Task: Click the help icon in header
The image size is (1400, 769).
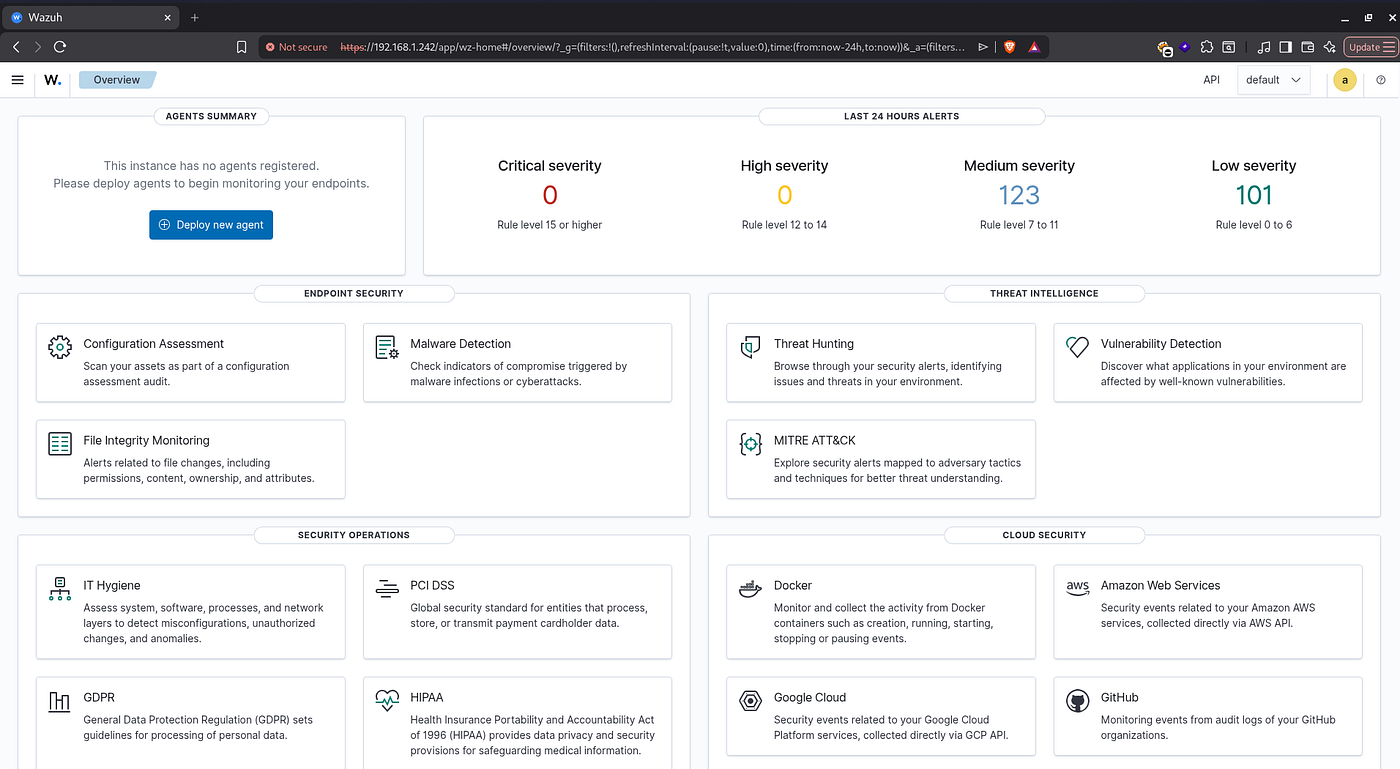Action: pyautogui.click(x=1381, y=80)
